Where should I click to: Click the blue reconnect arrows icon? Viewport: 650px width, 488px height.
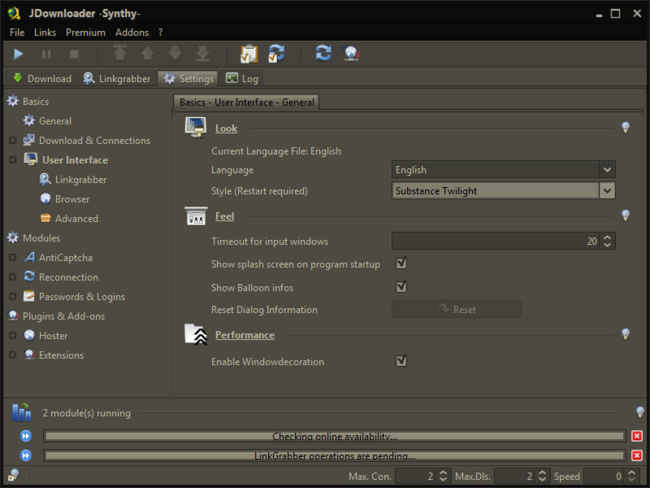(323, 53)
